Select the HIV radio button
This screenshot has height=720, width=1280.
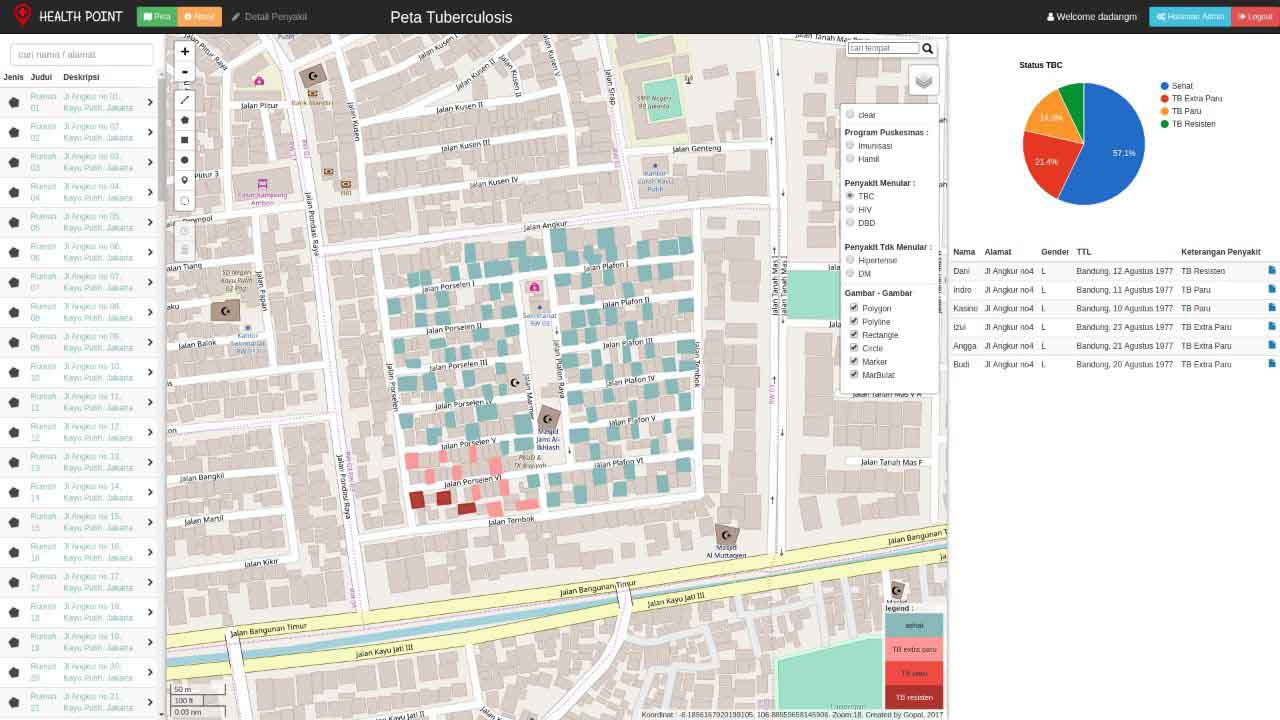850,210
